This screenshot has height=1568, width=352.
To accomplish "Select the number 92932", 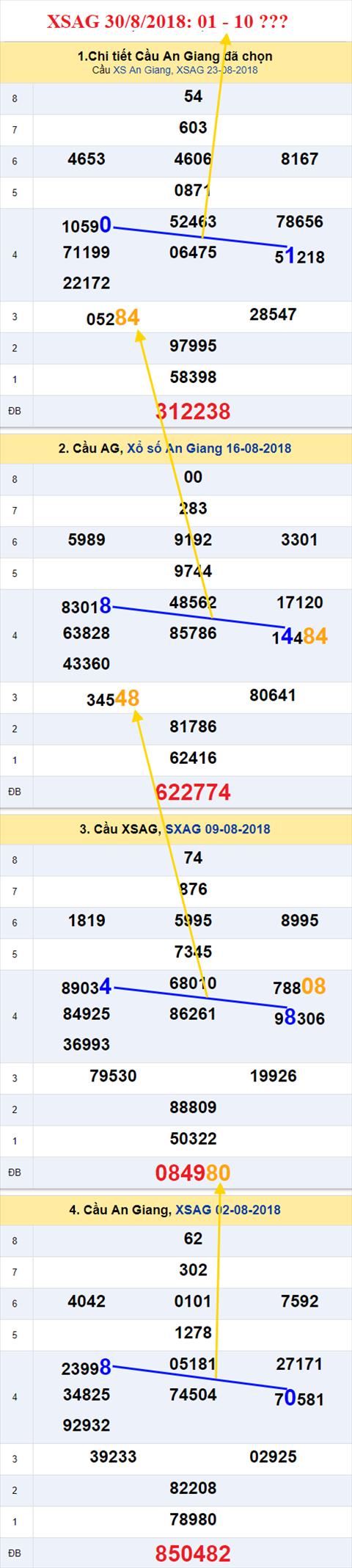I will (87, 1426).
